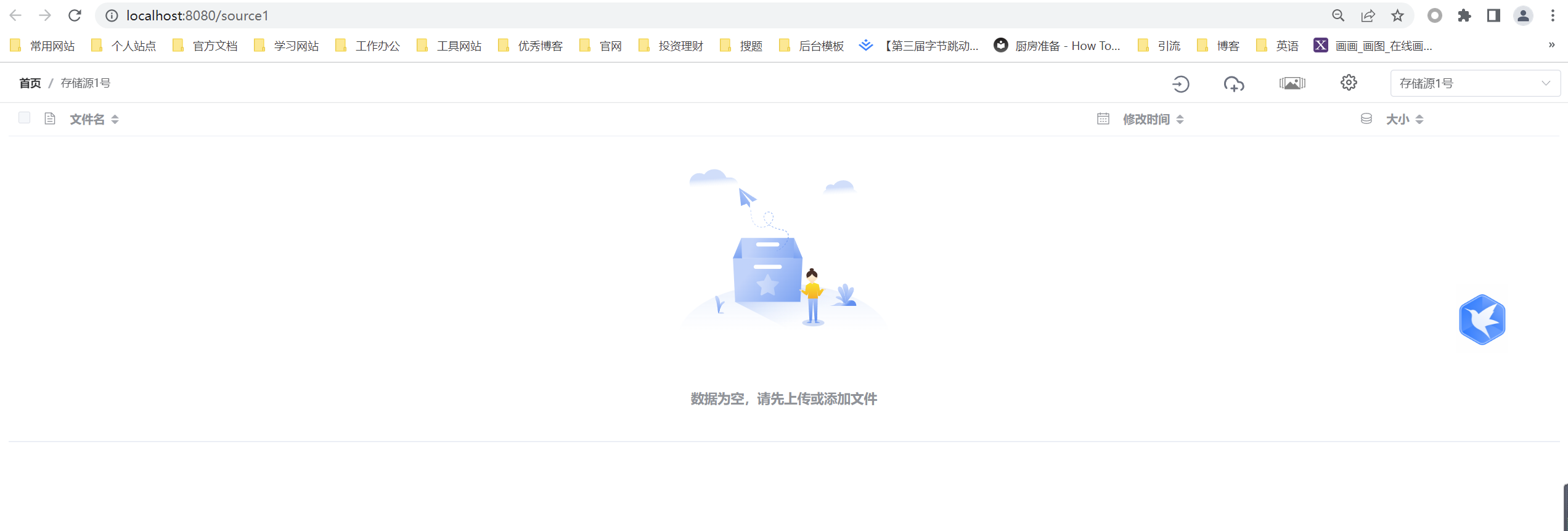Click the site info icon in address bar

click(112, 15)
